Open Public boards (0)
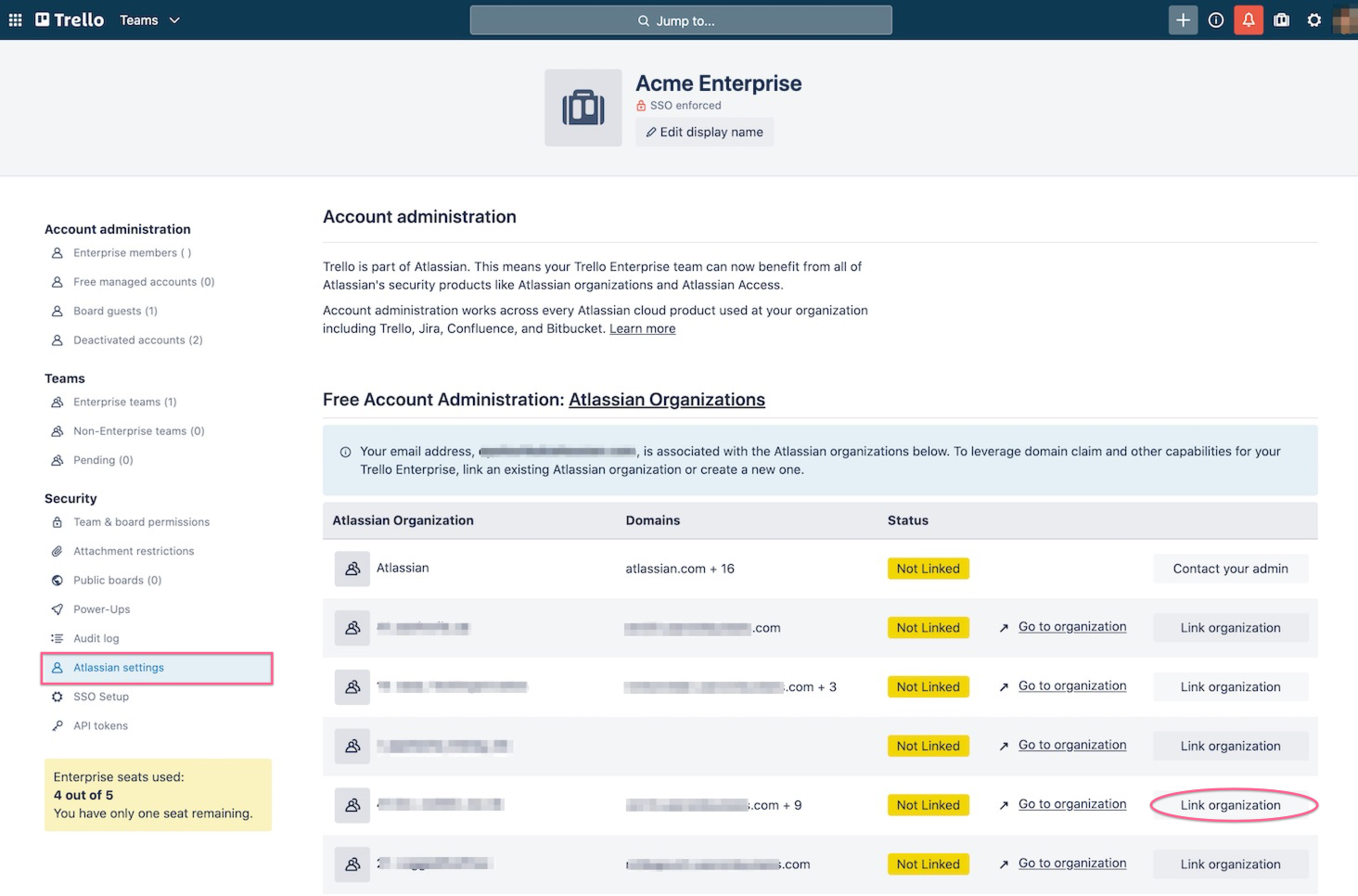Screen dimensions: 1358x896 (117, 581)
